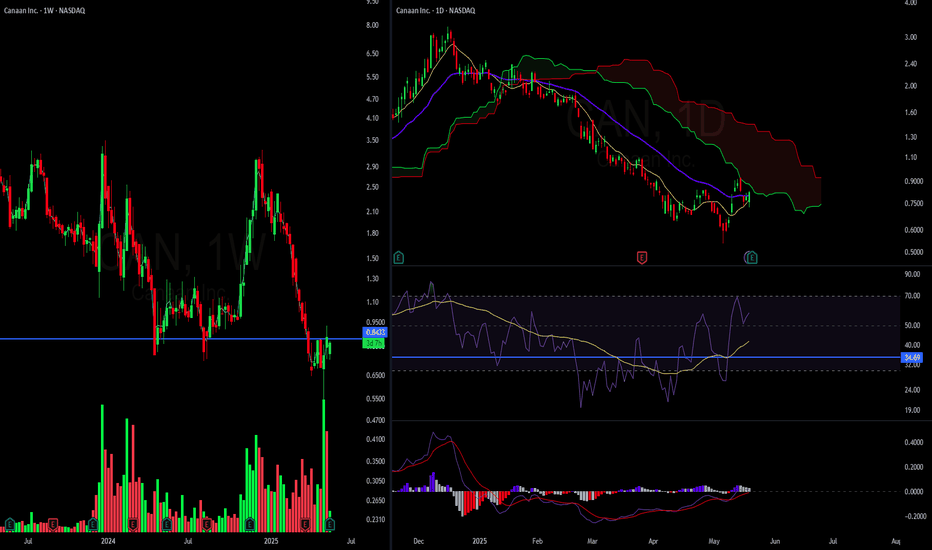Click the 0.6500 price axis value

[375, 375]
